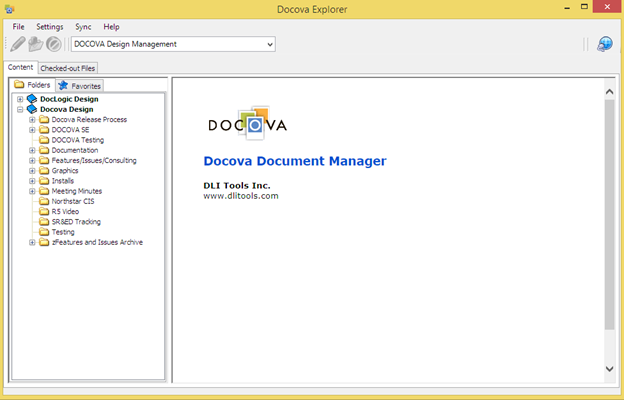This screenshot has height=400, width=624.
Task: Click the Installs folder icon
Action: click(44, 181)
